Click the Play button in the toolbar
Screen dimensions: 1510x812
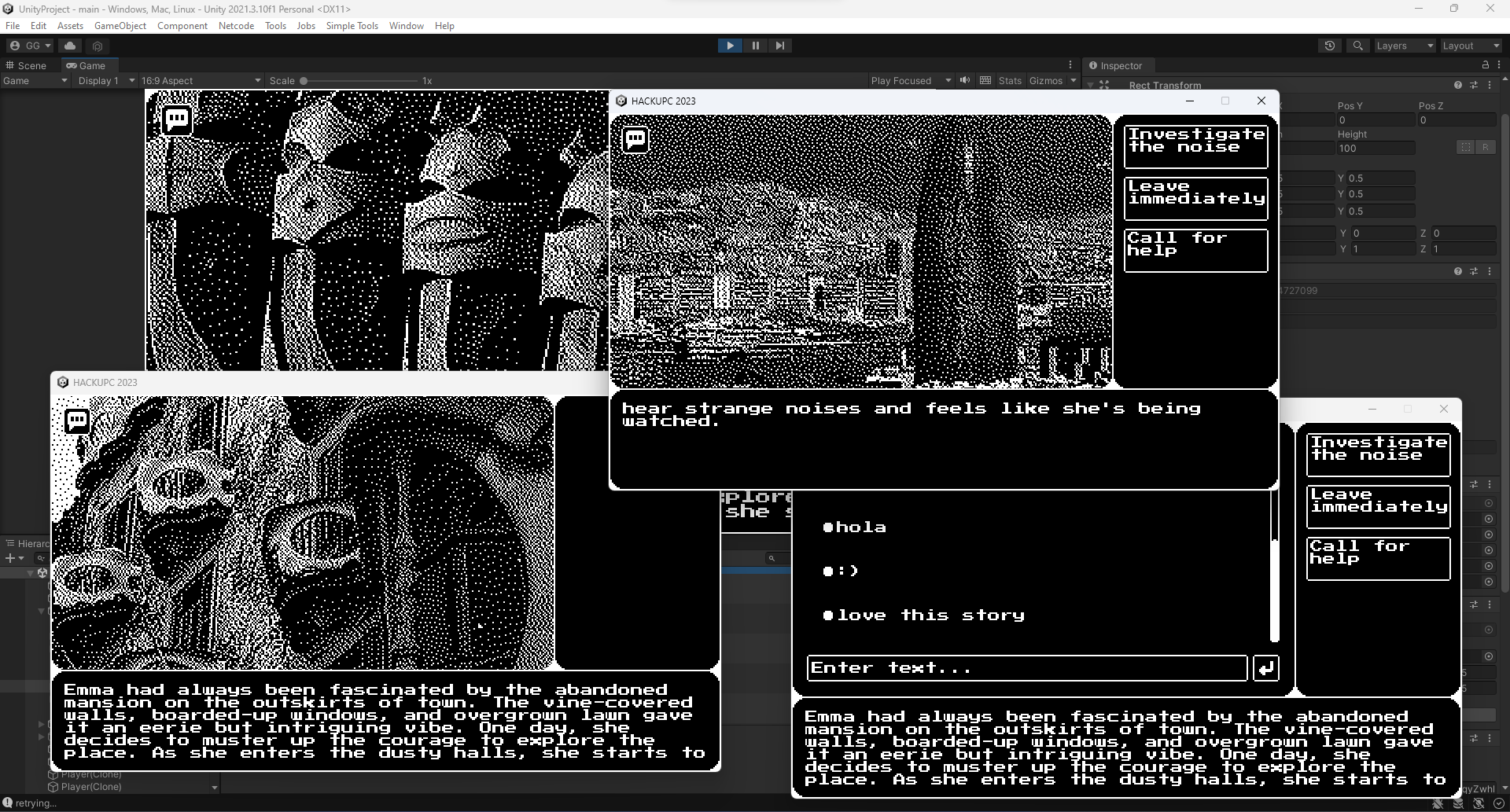(730, 46)
